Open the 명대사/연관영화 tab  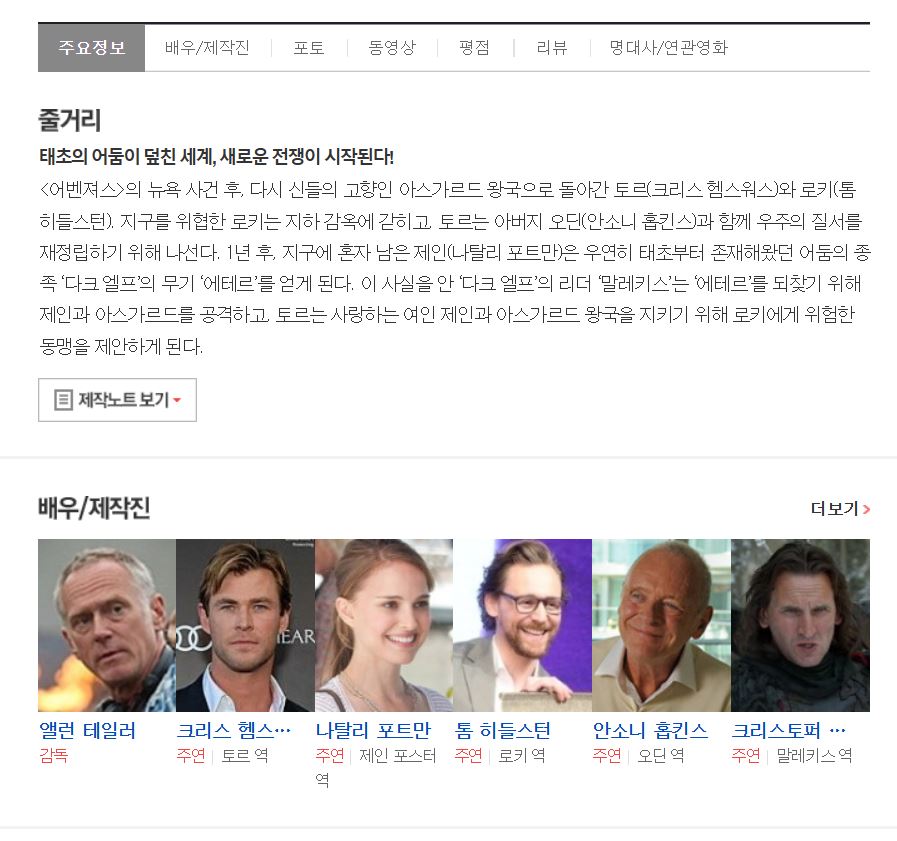pos(669,47)
